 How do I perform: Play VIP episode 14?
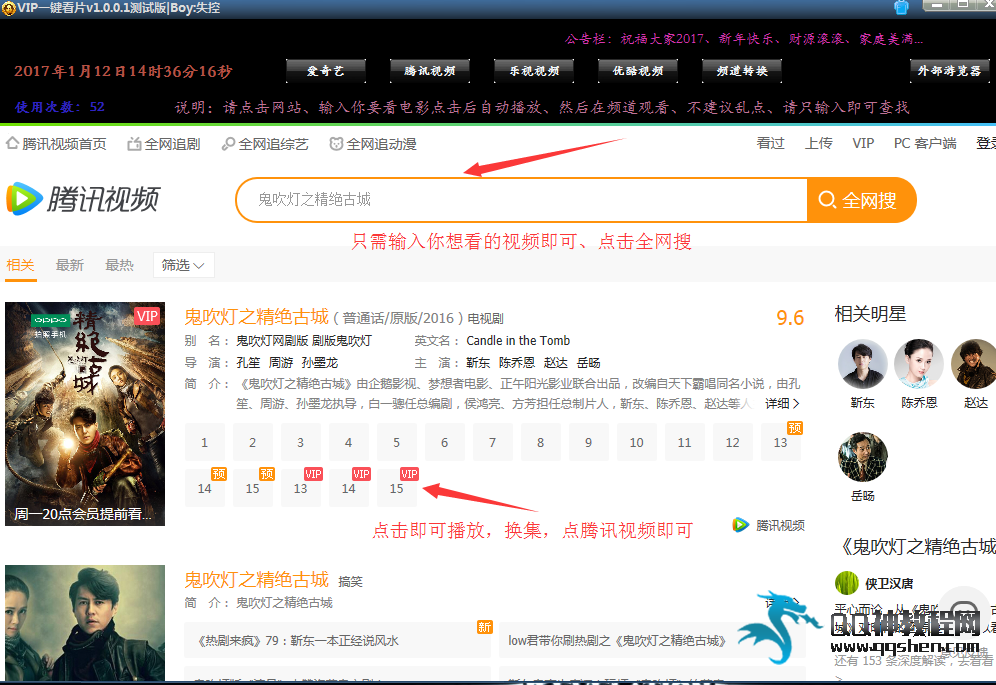[349, 489]
